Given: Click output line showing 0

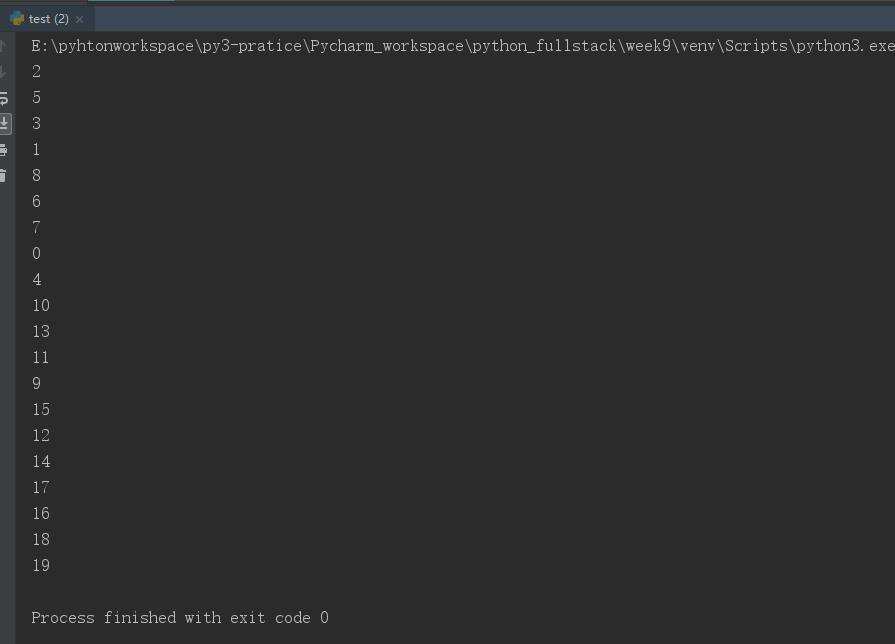Looking at the screenshot, I should click(37, 253).
